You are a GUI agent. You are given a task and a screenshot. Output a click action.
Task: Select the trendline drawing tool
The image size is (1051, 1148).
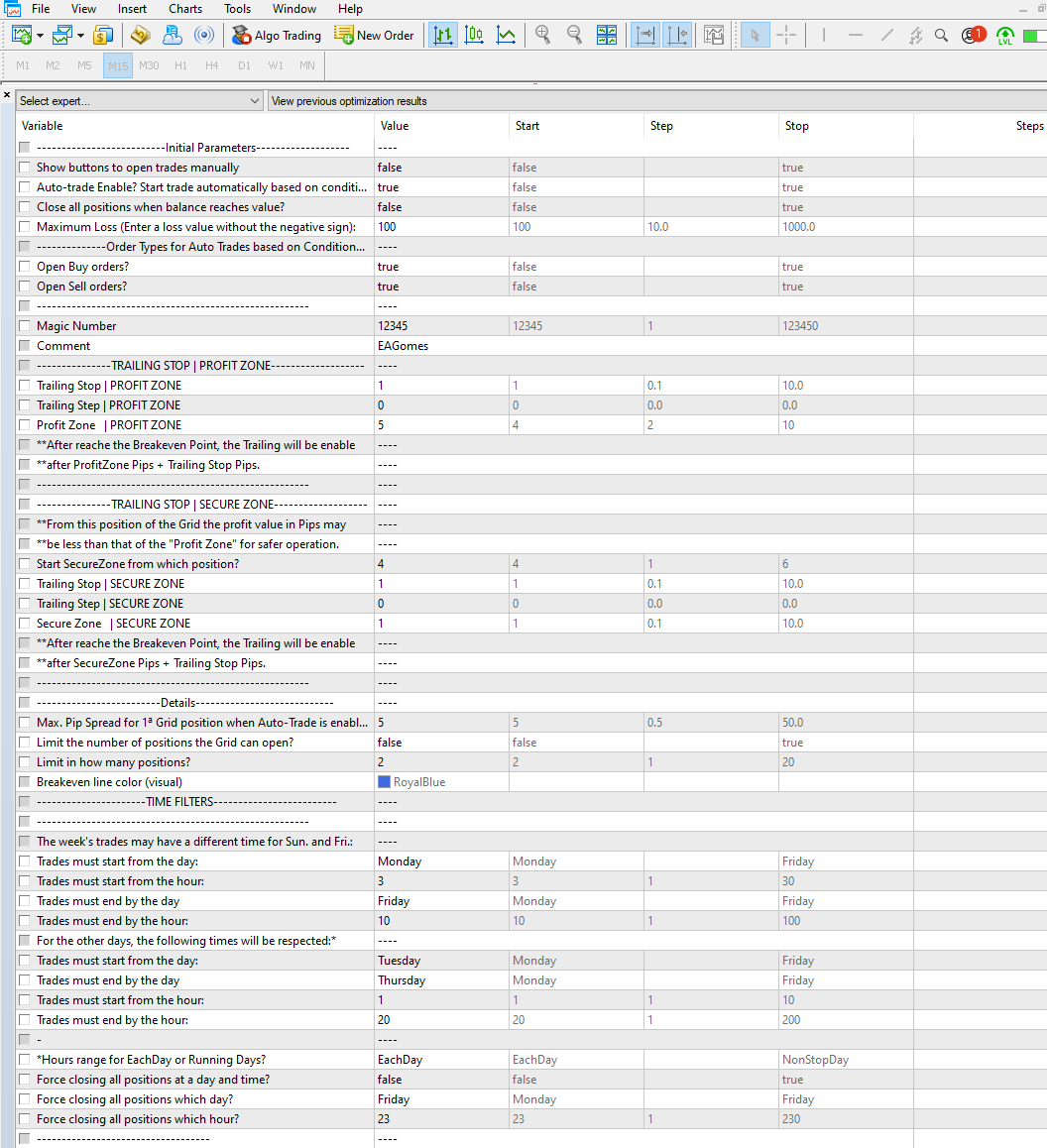[x=887, y=35]
